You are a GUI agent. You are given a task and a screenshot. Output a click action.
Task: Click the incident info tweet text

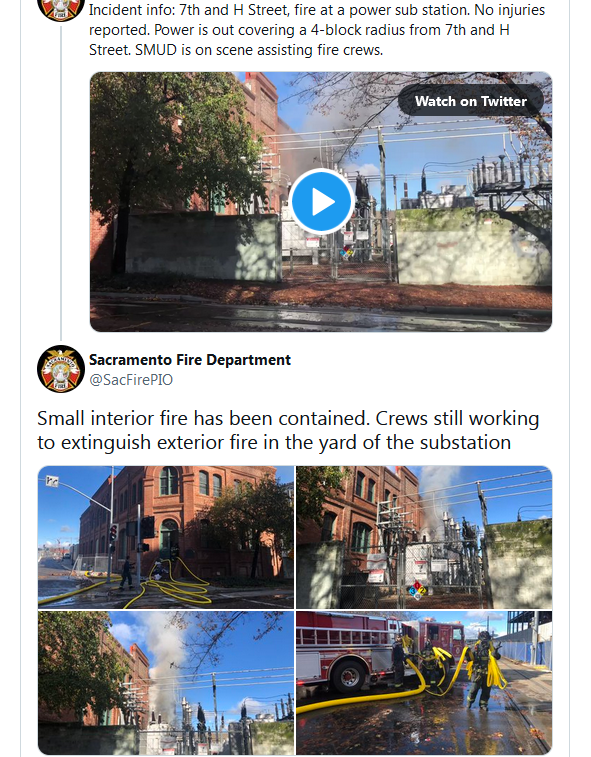[317, 30]
